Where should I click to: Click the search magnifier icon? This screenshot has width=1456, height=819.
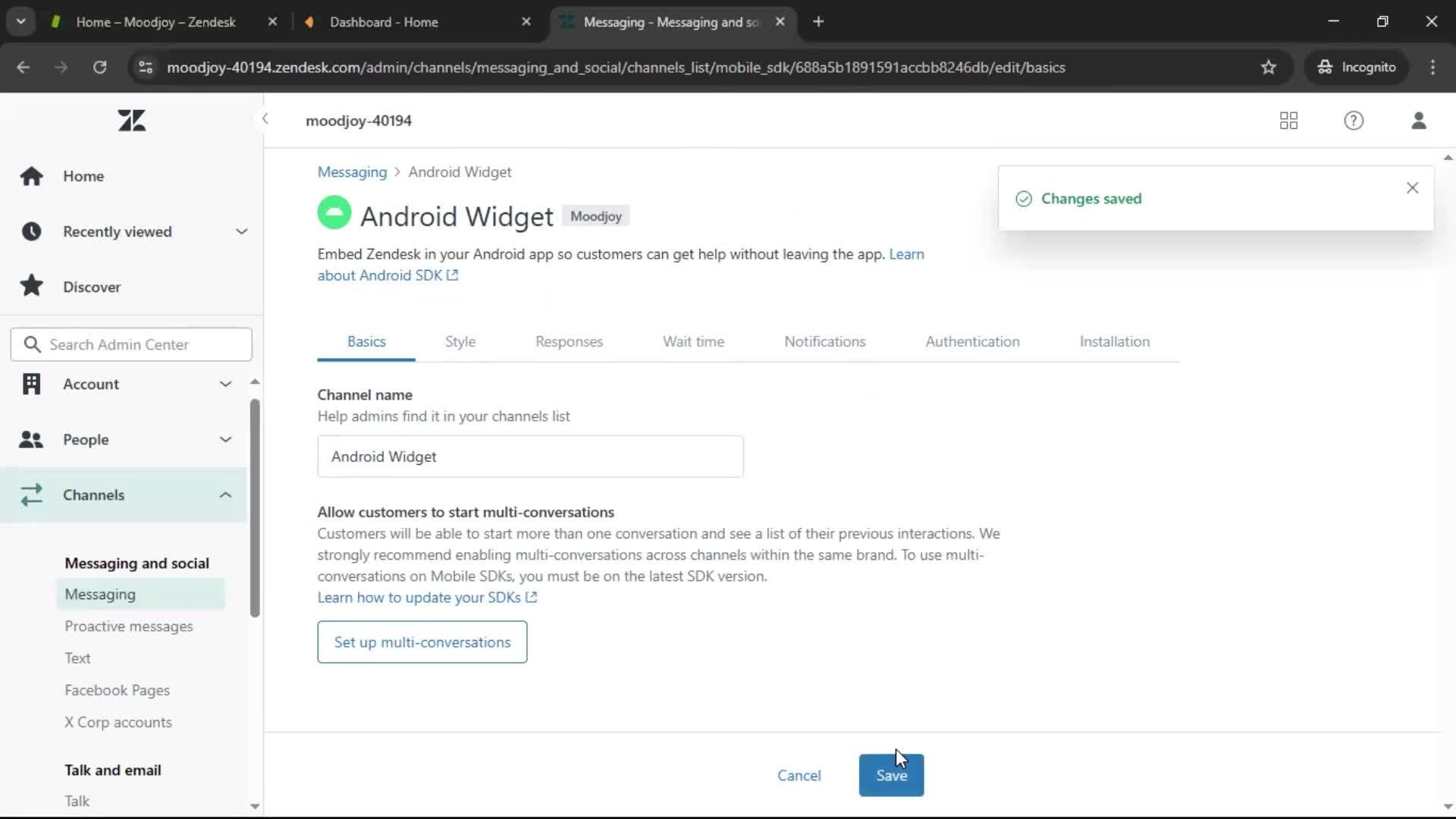point(32,344)
